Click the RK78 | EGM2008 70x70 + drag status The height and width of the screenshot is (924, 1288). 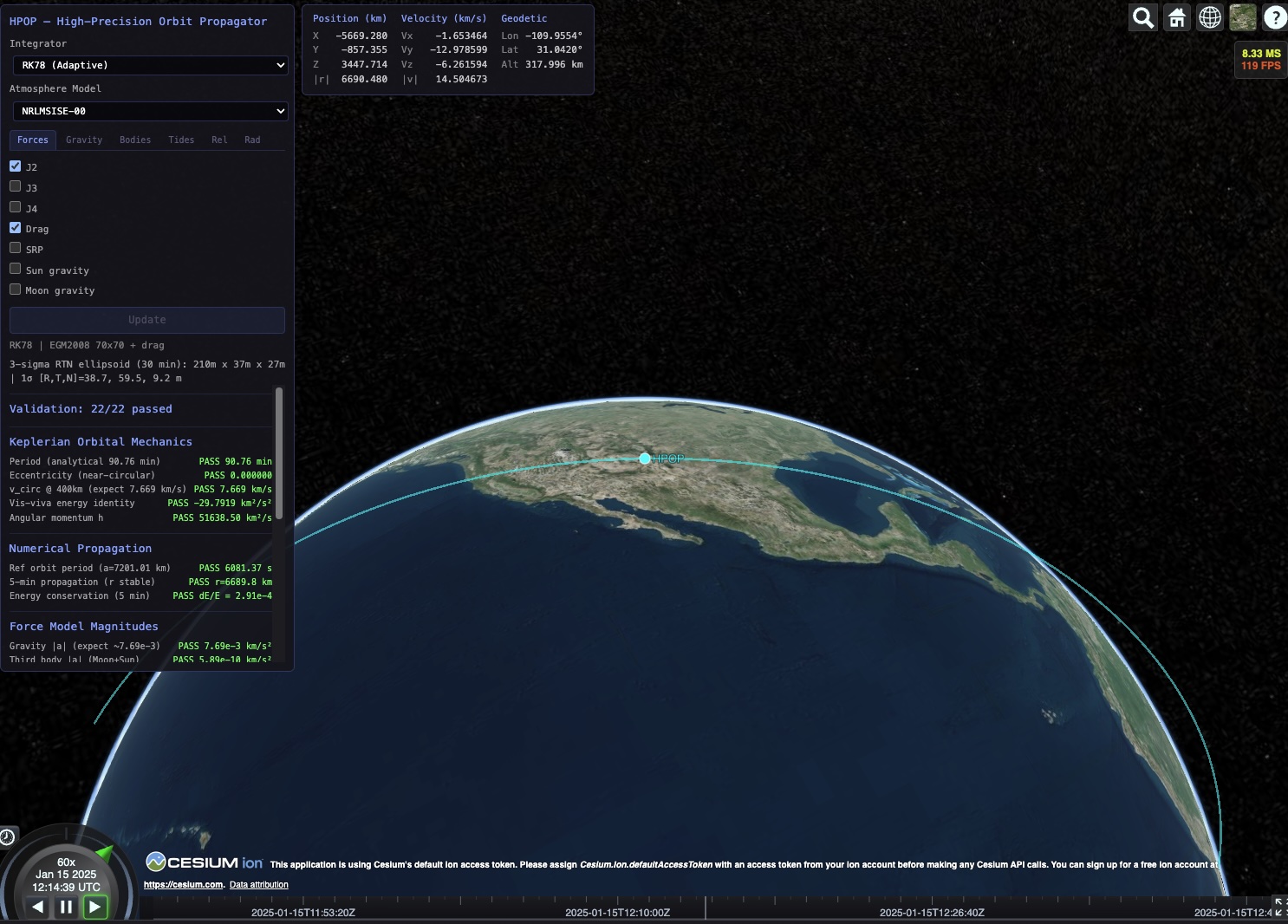pos(87,345)
